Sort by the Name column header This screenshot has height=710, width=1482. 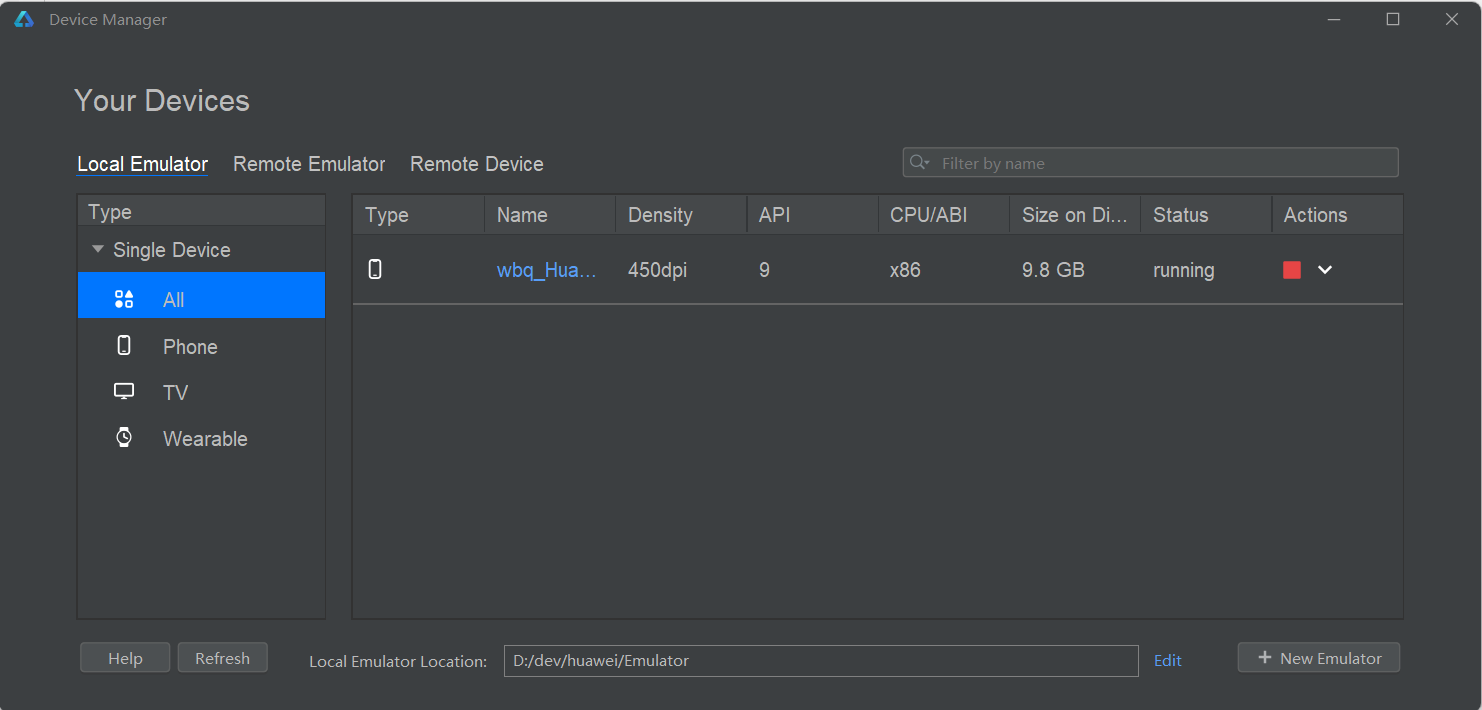(550, 215)
